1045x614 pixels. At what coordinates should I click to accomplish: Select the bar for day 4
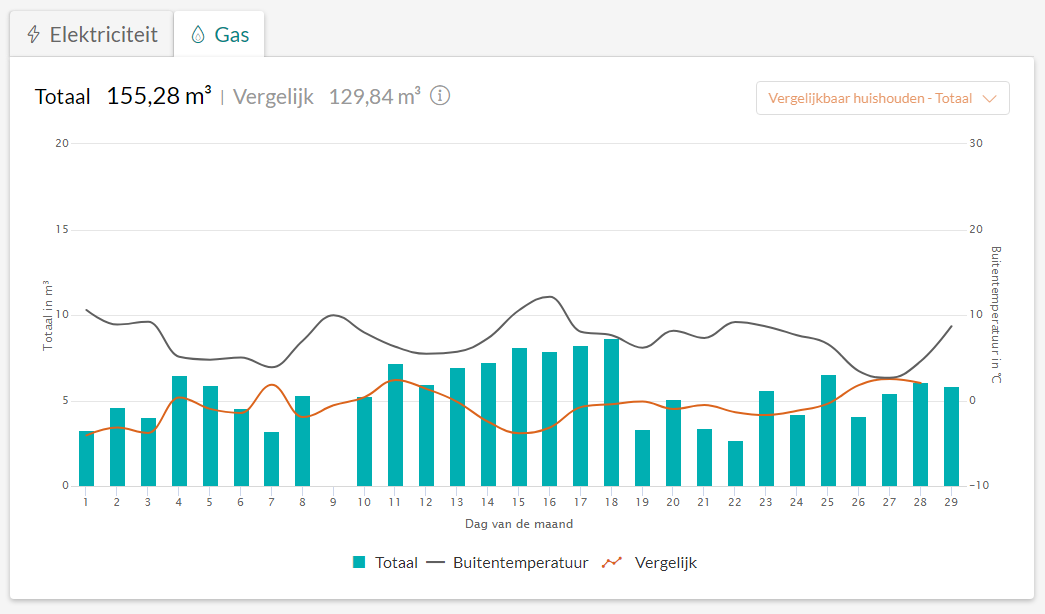point(179,431)
